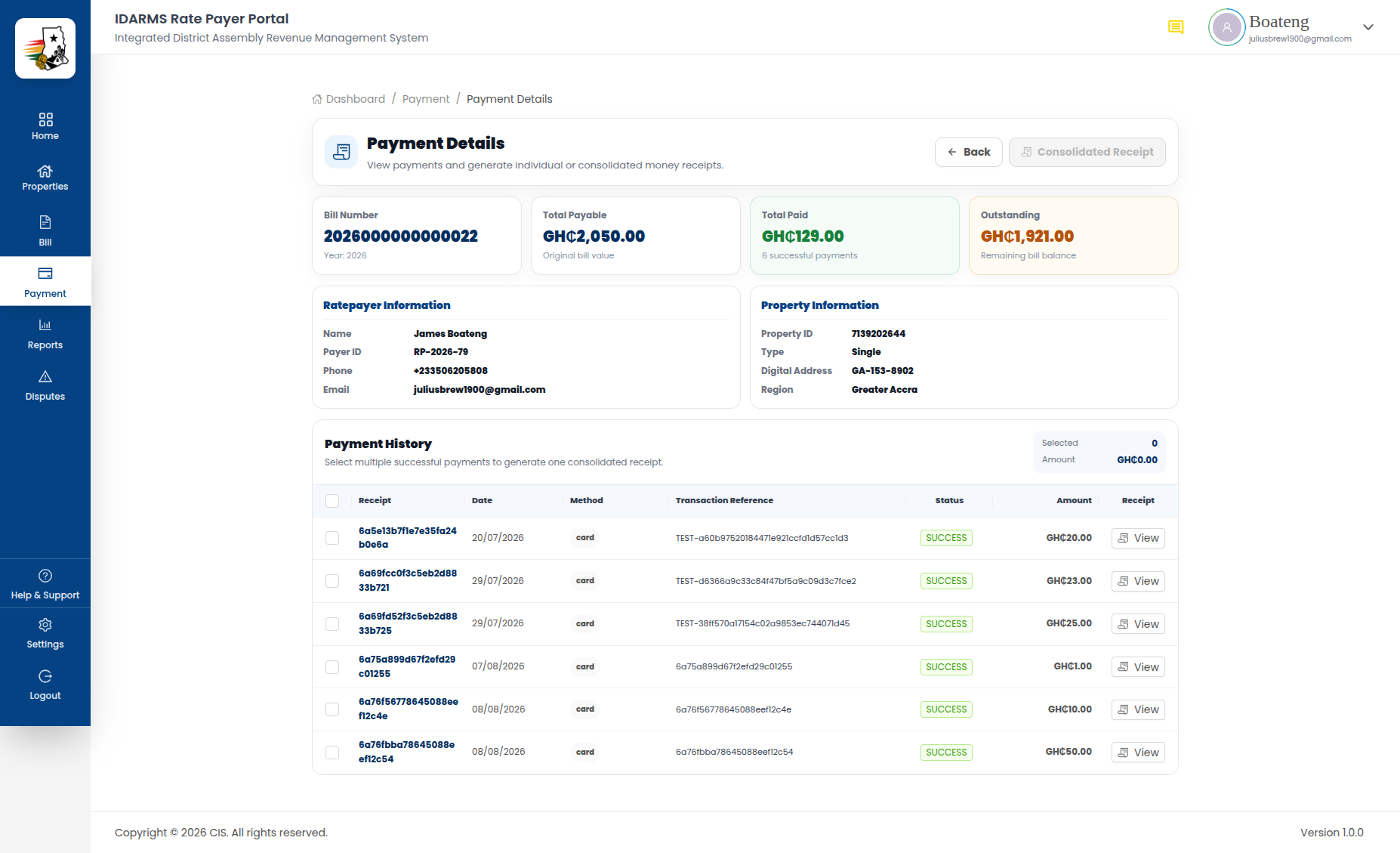The width and height of the screenshot is (1400, 853).
Task: Click the email juliusbrew1900@gmail.com in Ratepayer Information
Action: point(480,390)
